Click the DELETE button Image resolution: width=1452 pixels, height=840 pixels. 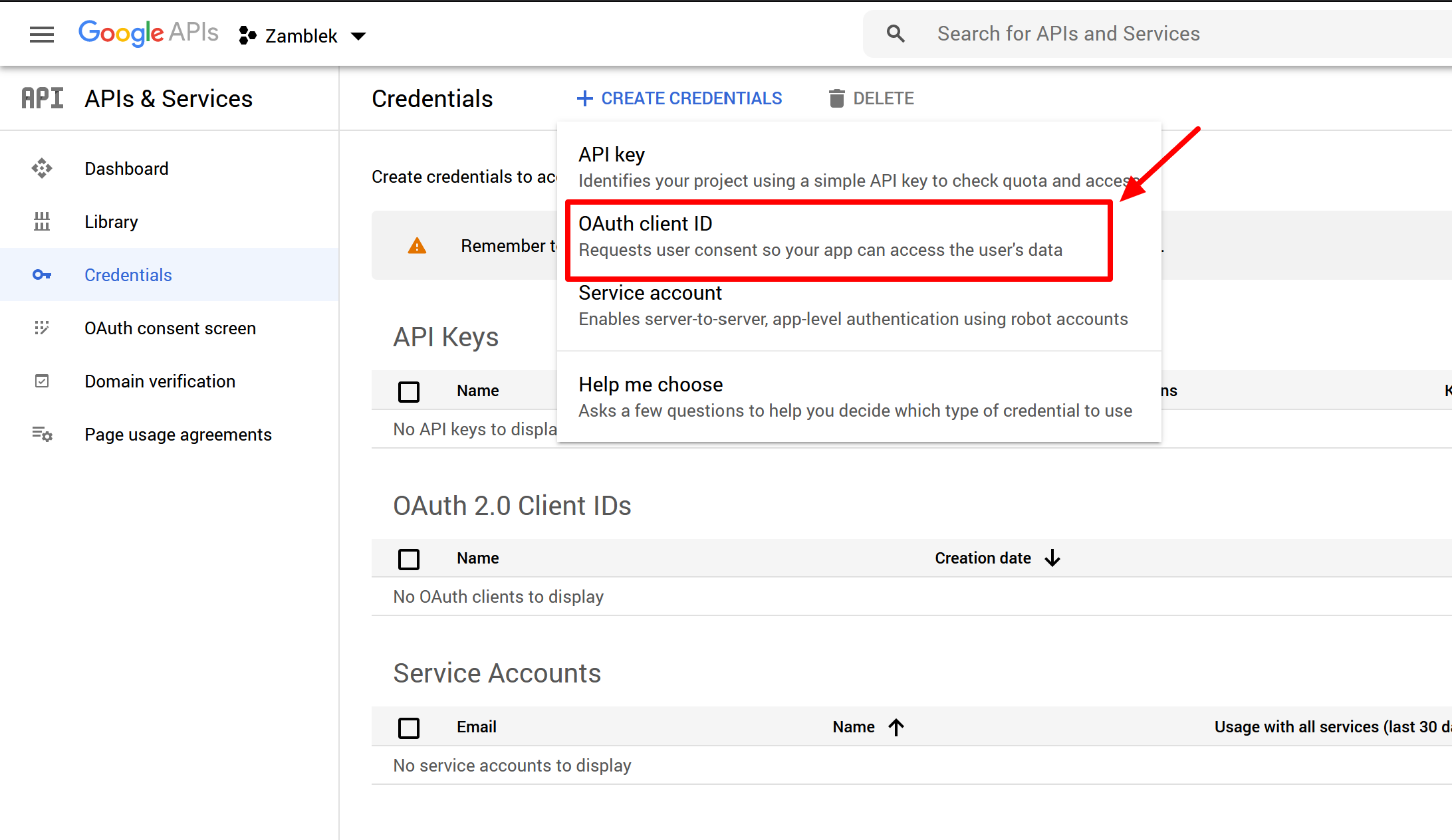tap(871, 98)
